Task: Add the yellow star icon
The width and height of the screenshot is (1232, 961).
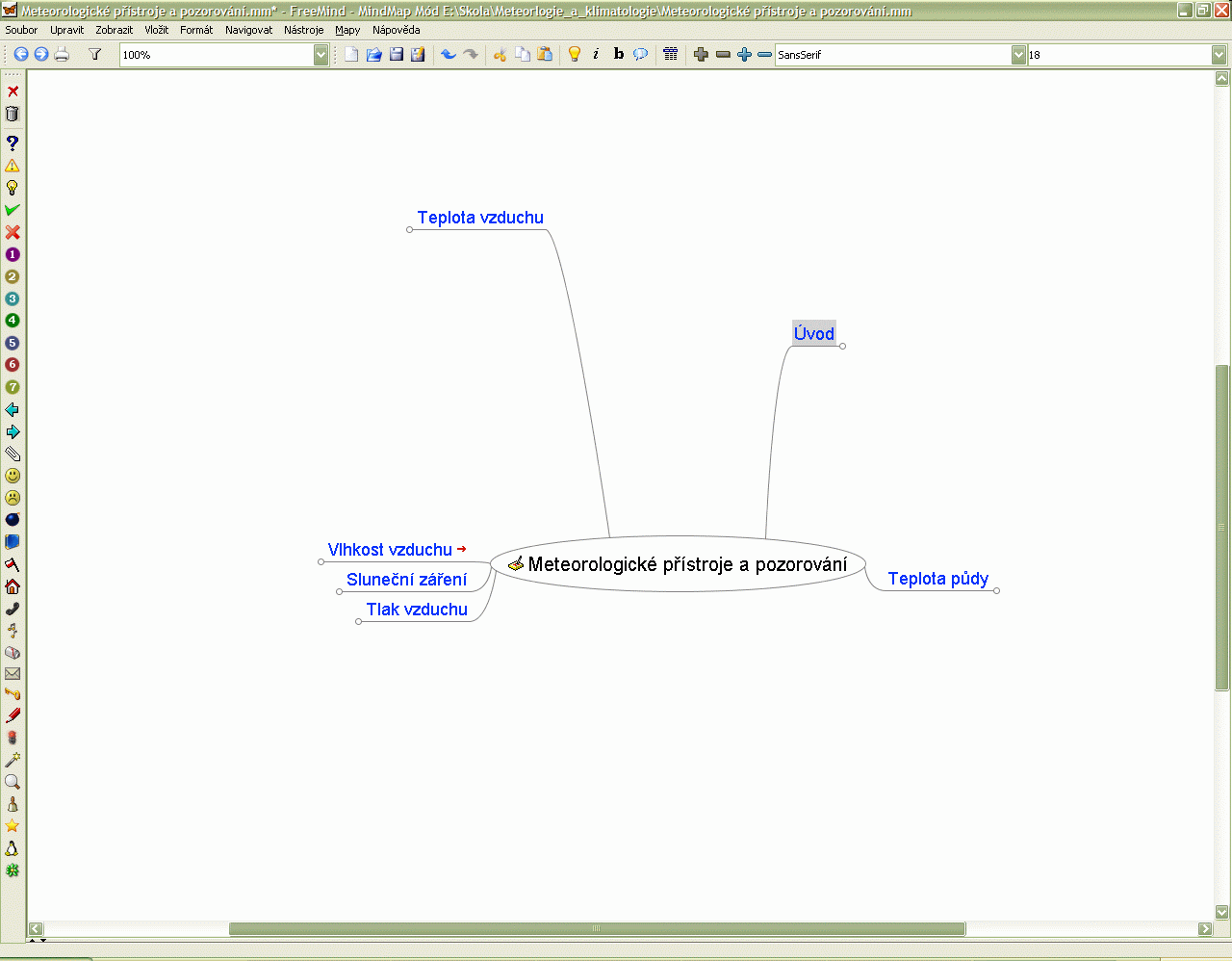Action: click(13, 826)
